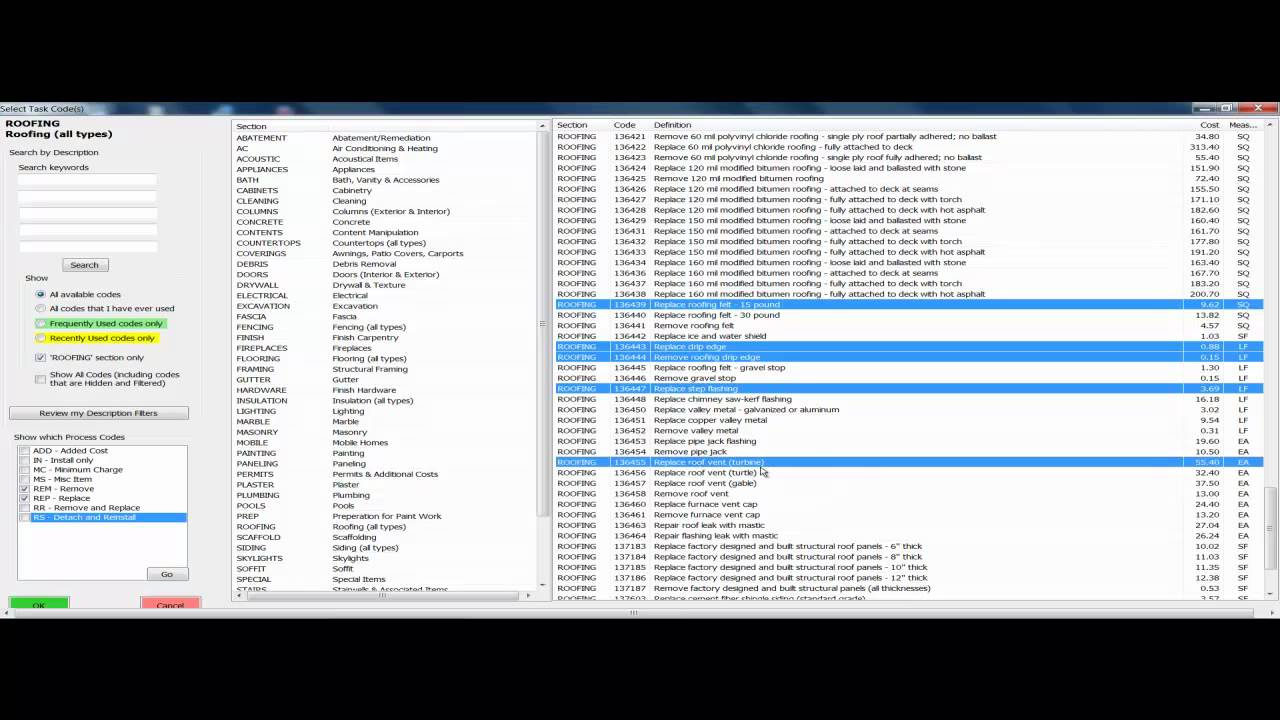
Task: Click the Search button
Action: tap(85, 265)
